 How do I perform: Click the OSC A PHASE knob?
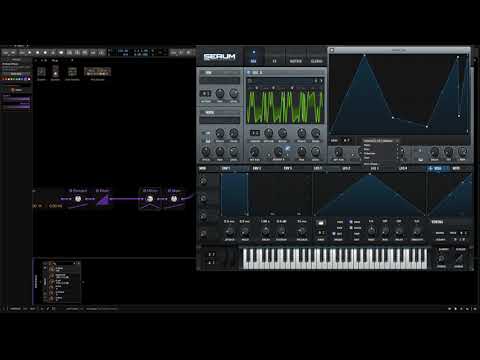(301, 133)
